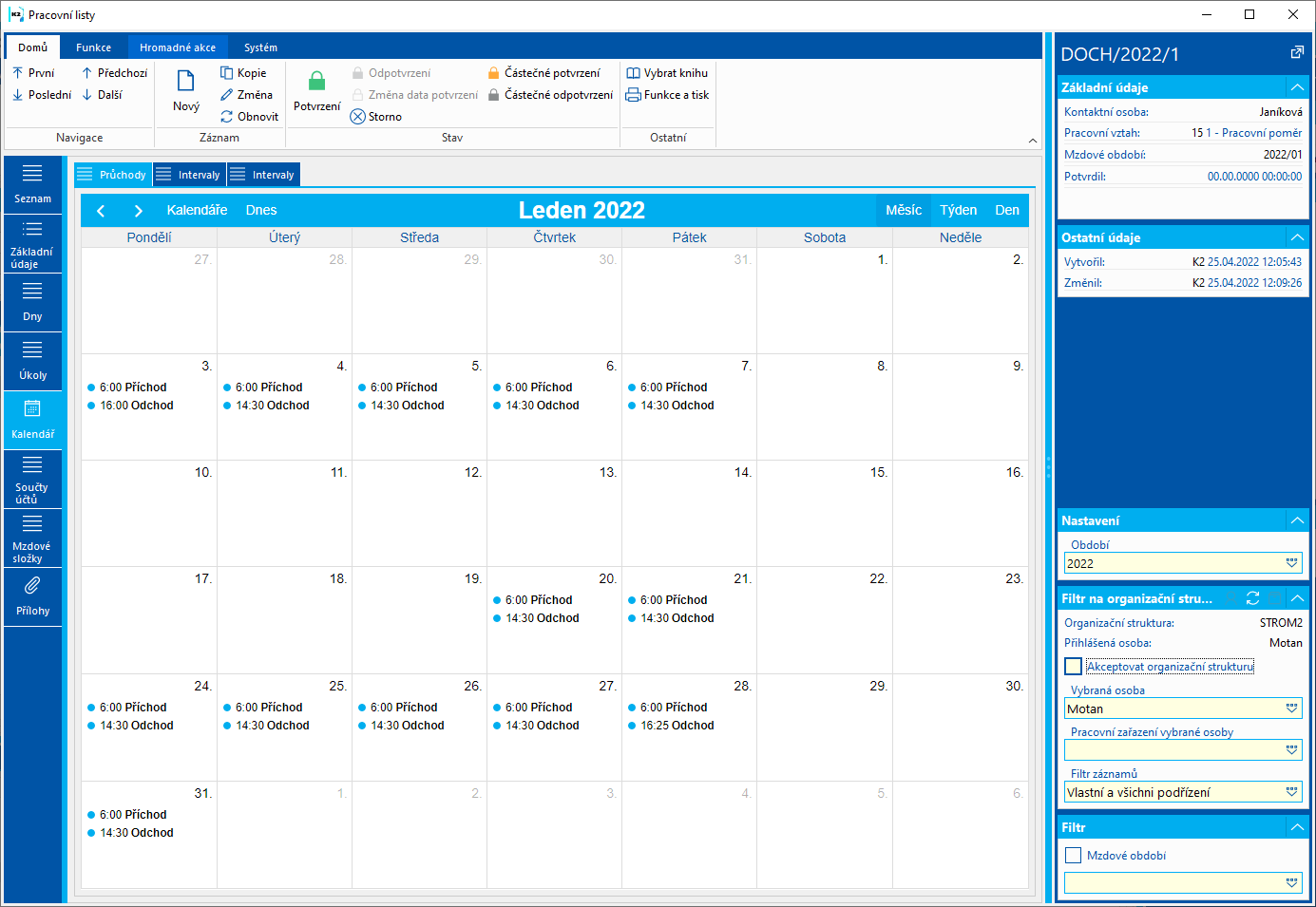Select the 6:00 Příchod entry on January 5
The image size is (1316, 907).
point(398,387)
